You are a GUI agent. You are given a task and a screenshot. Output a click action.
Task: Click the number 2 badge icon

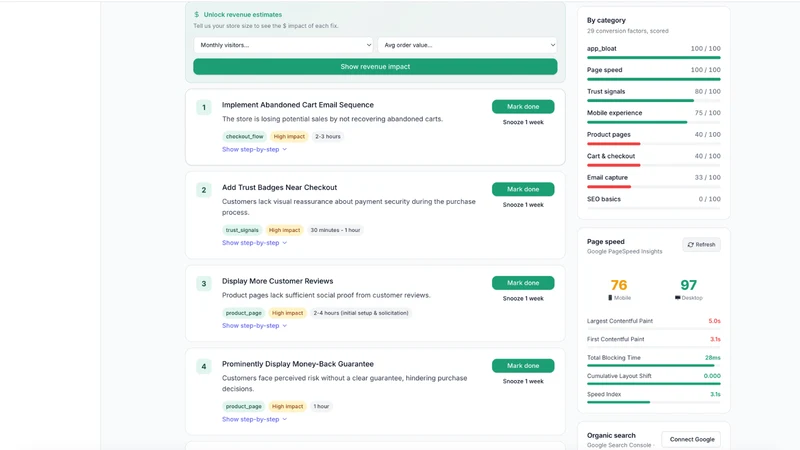(204, 190)
